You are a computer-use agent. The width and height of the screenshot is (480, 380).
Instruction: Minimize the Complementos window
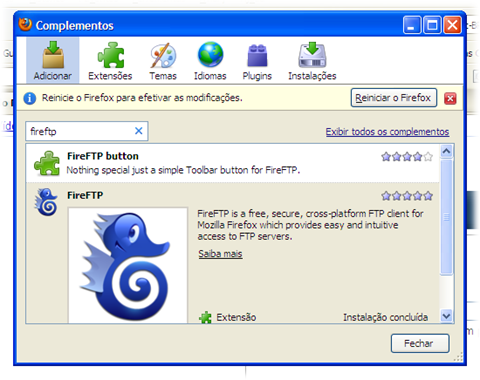(x=412, y=25)
